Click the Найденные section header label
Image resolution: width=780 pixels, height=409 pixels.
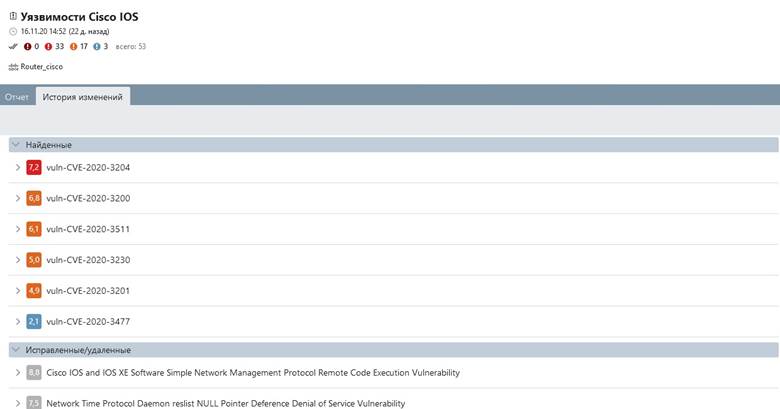click(49, 145)
